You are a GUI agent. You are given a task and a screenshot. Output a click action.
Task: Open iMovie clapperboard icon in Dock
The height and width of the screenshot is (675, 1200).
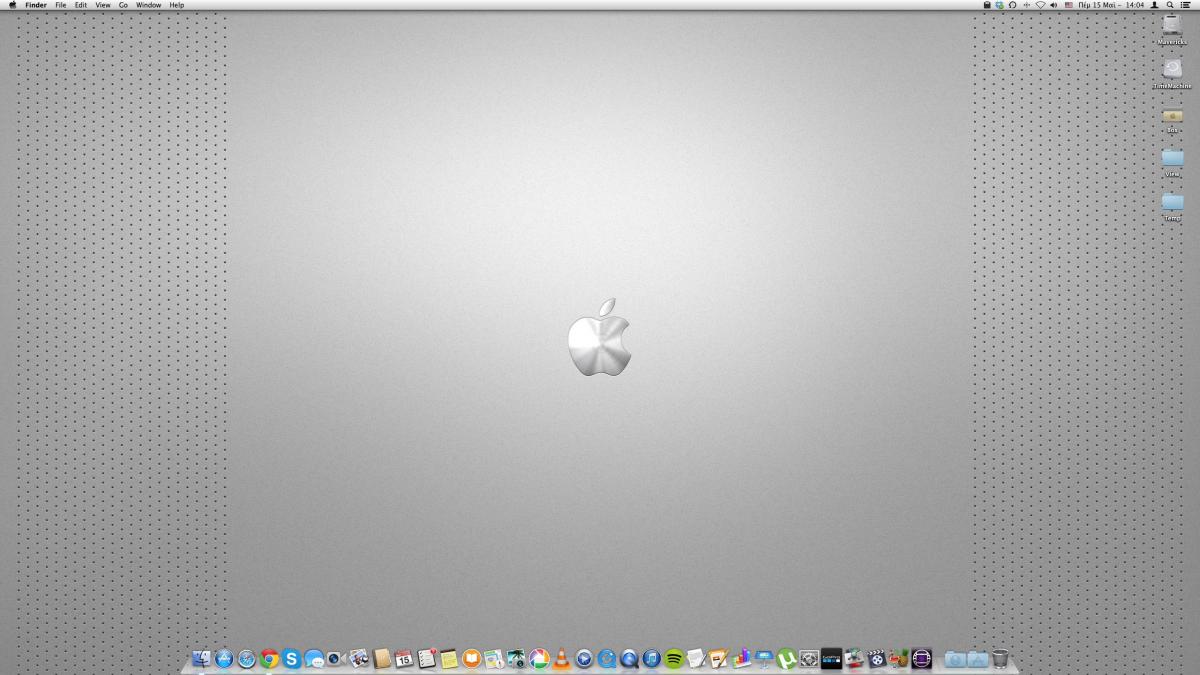[877, 658]
